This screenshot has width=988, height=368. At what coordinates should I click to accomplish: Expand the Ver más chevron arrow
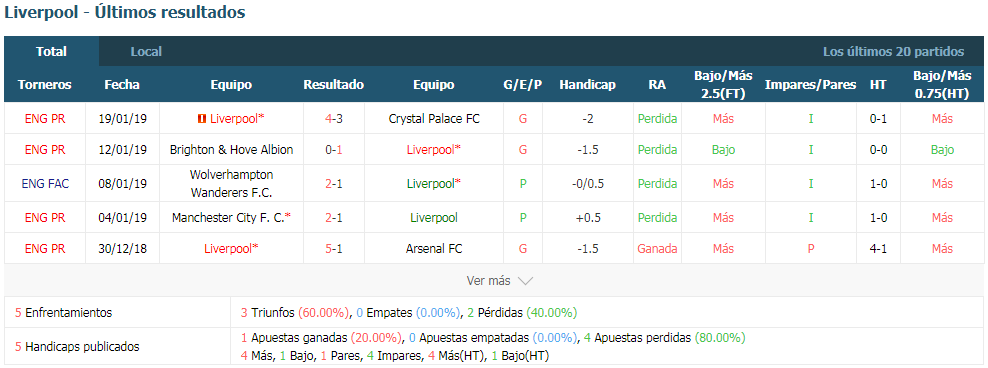click(x=525, y=281)
